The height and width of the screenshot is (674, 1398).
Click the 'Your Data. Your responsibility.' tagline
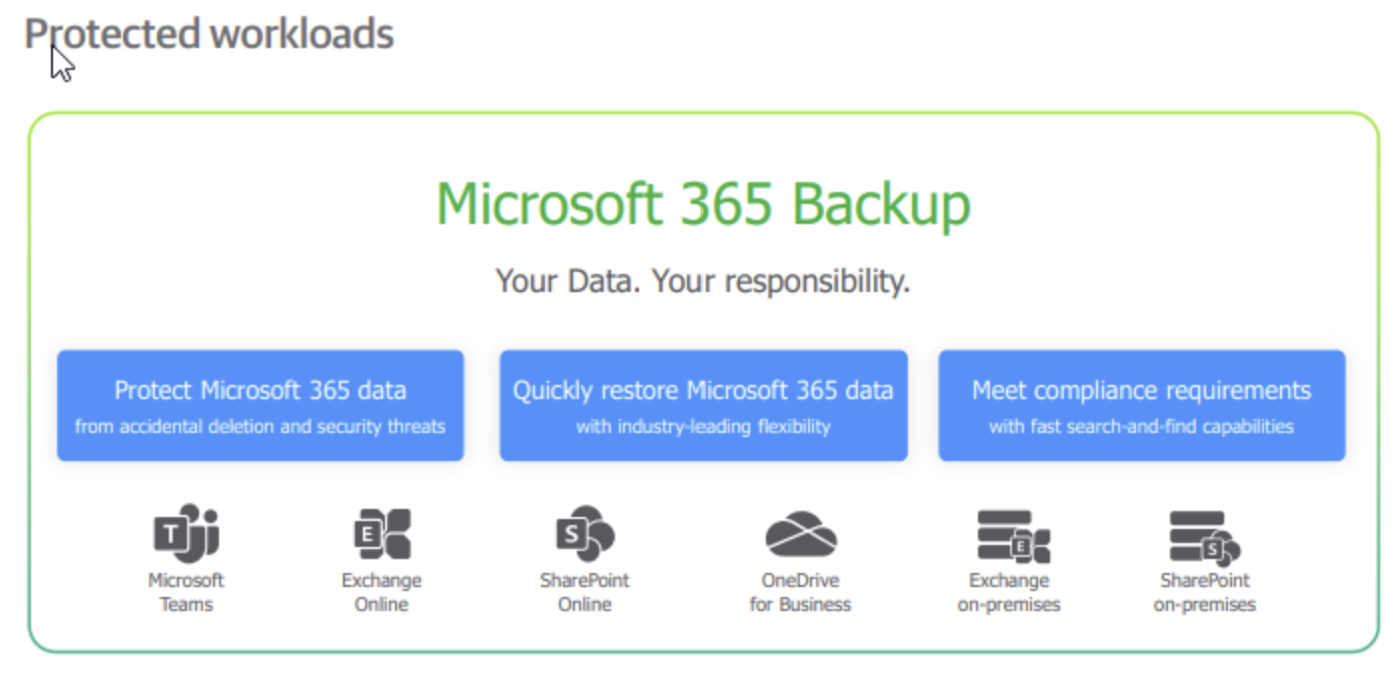[703, 282]
